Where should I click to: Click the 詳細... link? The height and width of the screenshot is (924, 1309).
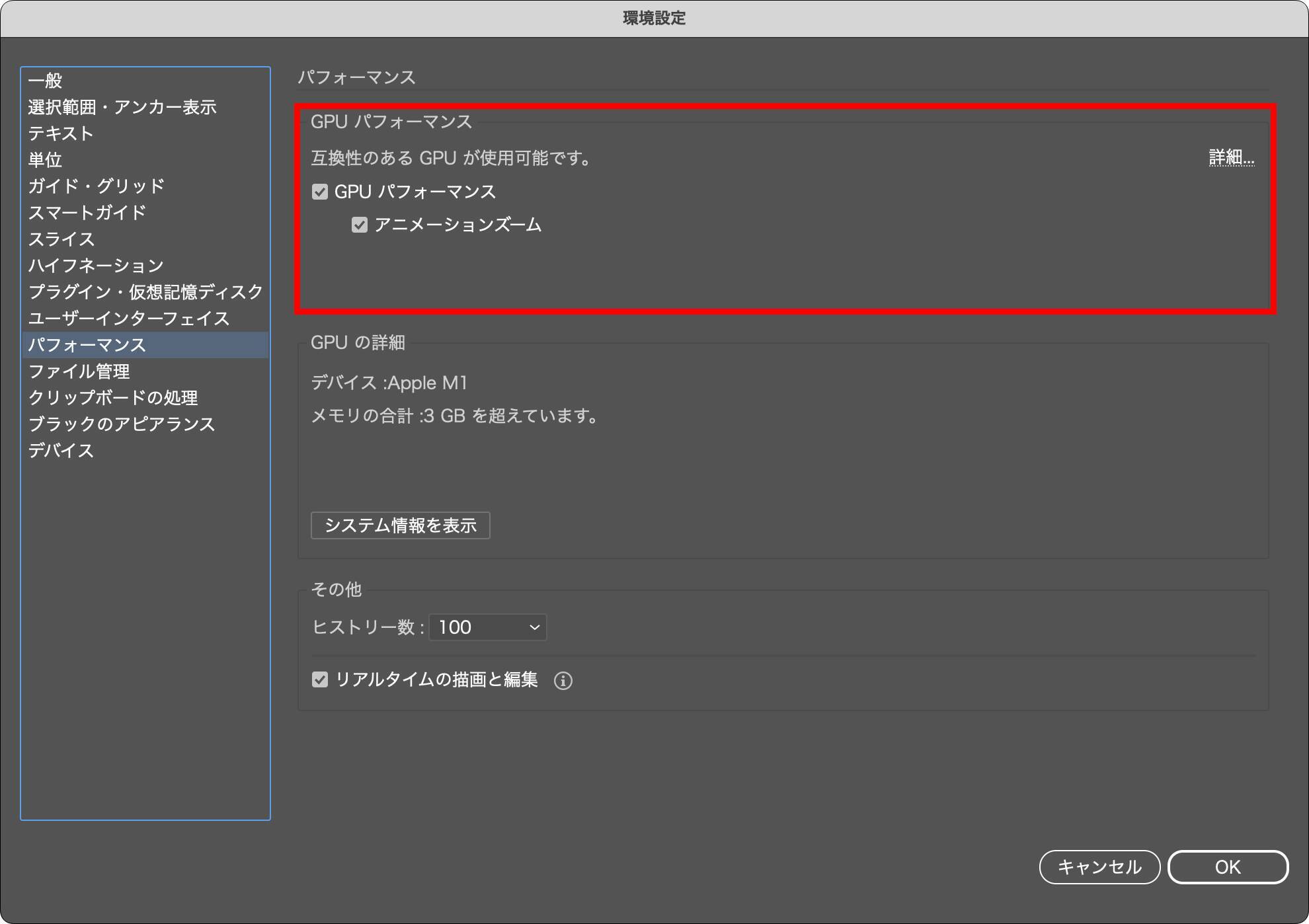point(1231,158)
